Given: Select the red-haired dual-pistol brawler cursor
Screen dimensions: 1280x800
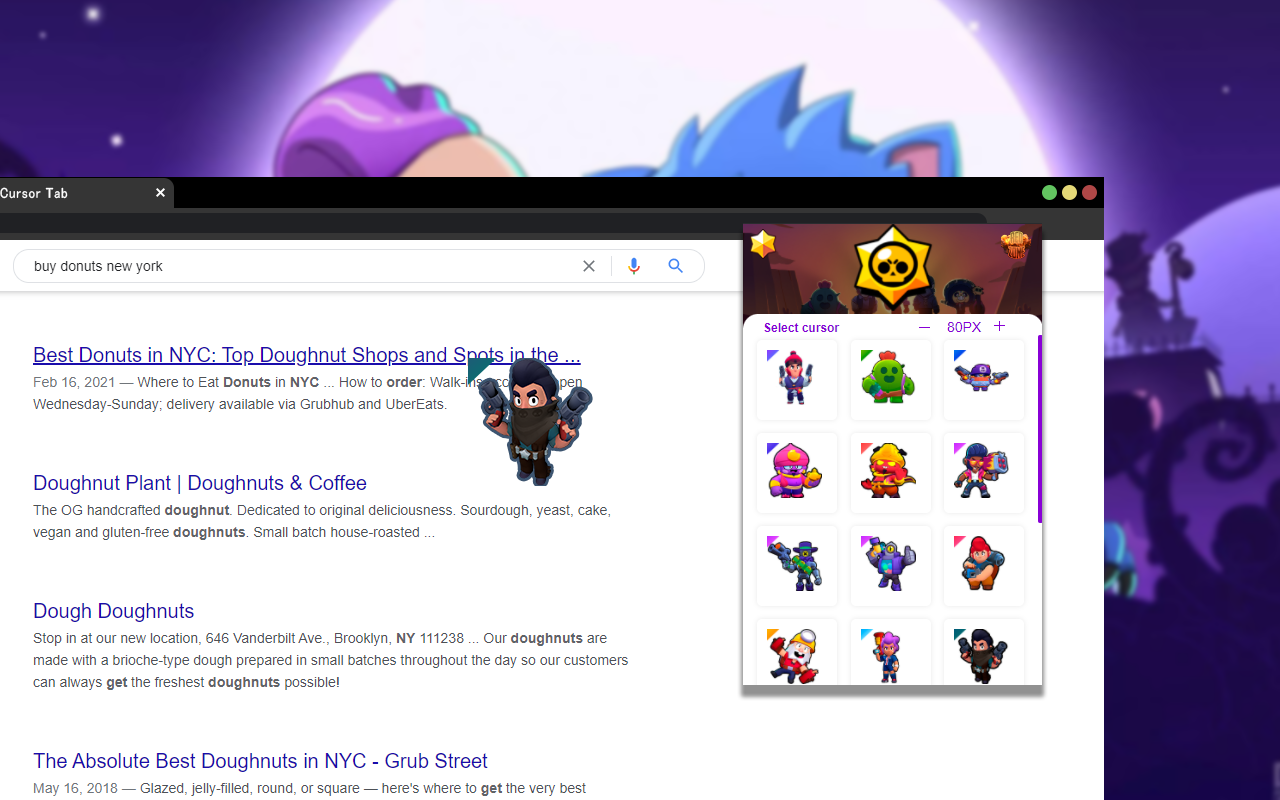Looking at the screenshot, I should tap(797, 380).
